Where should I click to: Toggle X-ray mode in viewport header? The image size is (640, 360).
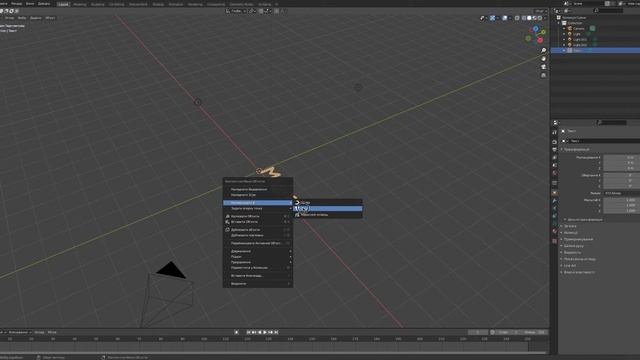(517, 18)
